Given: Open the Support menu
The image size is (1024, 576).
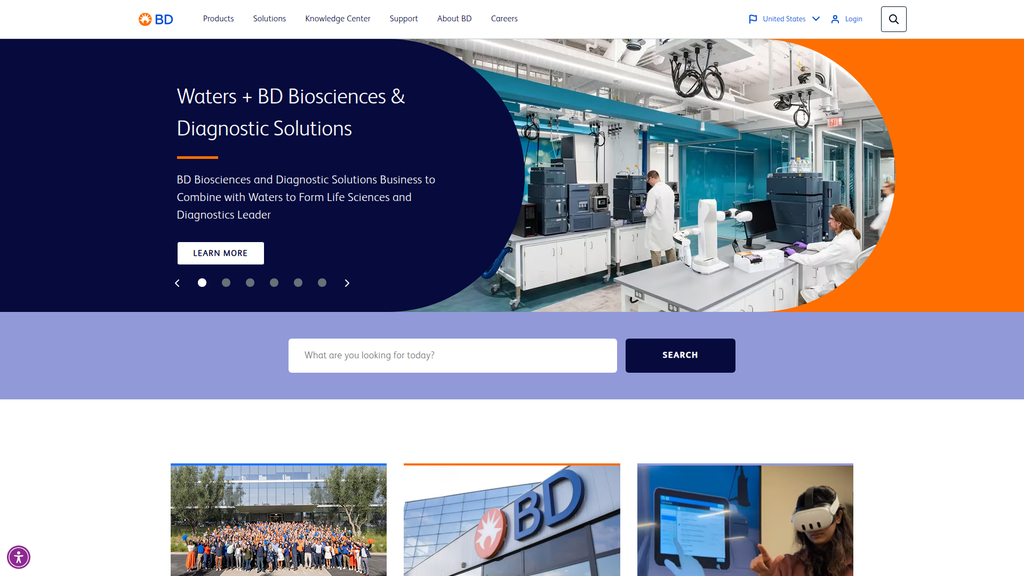Looking at the screenshot, I should pos(404,18).
